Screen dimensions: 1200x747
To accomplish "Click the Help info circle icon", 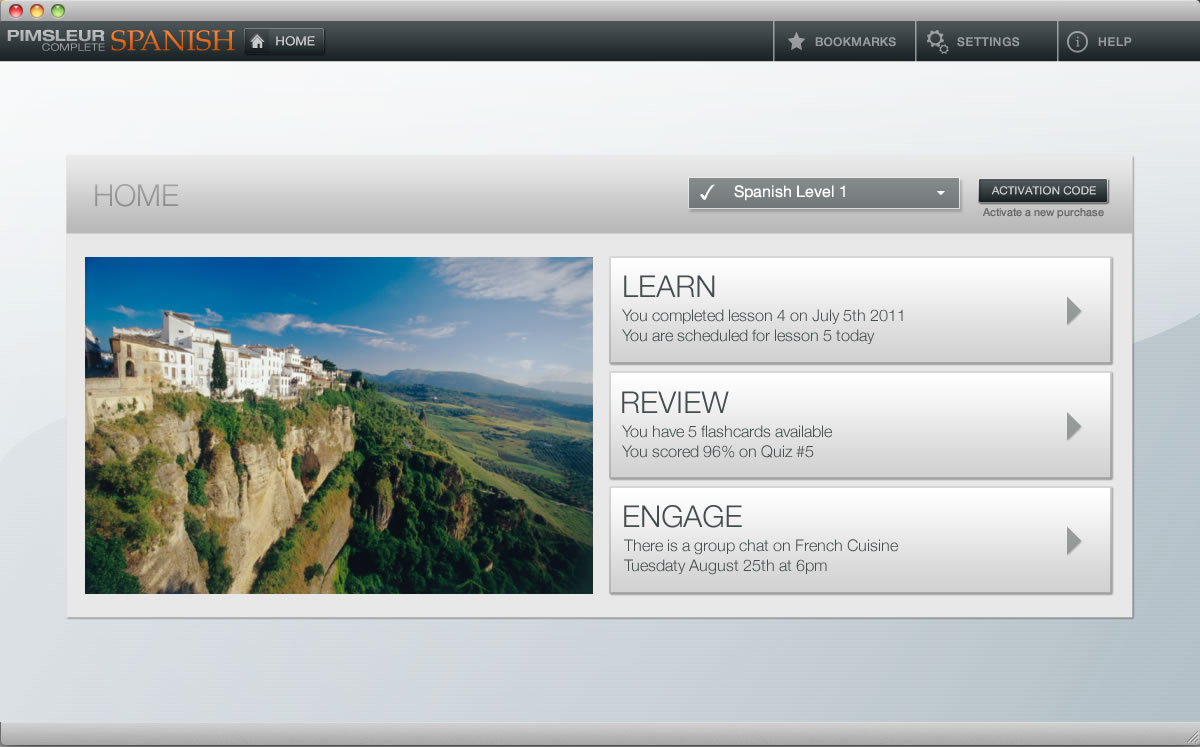I will 1077,42.
